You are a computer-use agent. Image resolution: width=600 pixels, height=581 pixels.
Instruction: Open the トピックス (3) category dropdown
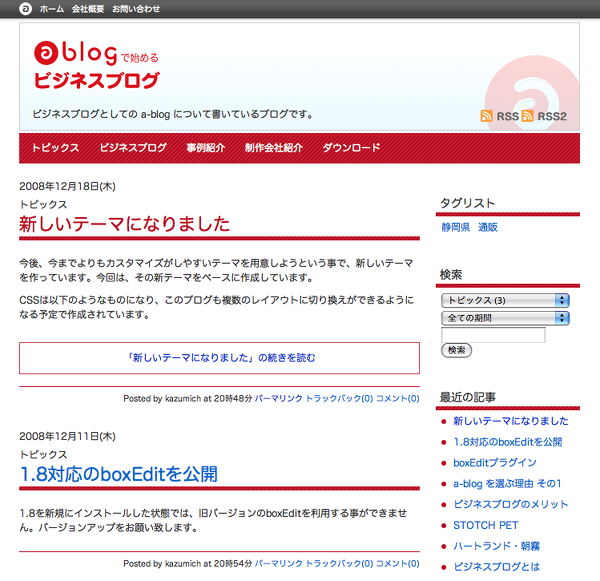click(505, 300)
